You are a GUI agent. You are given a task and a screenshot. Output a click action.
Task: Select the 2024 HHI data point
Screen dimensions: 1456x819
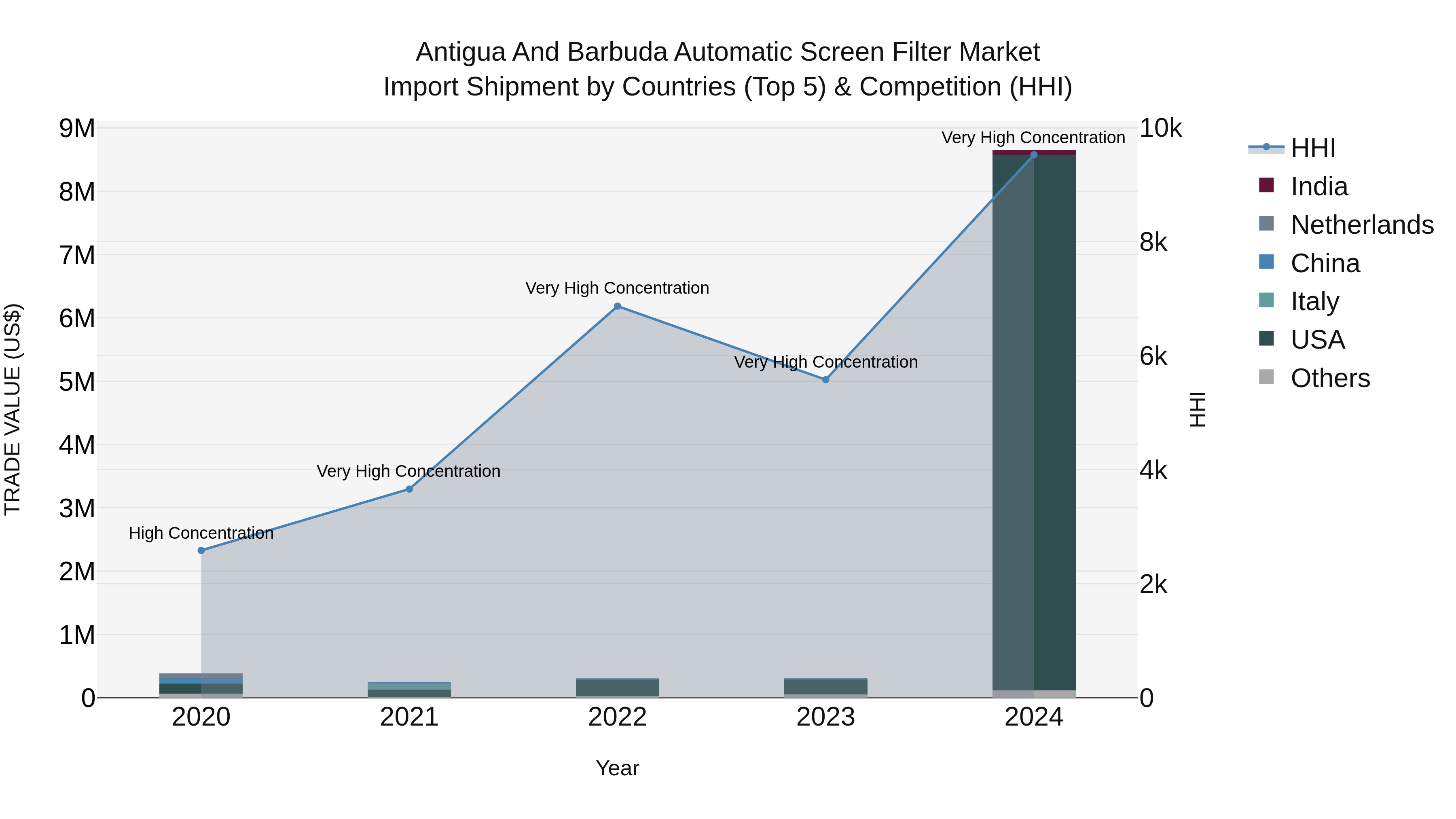(1034, 154)
